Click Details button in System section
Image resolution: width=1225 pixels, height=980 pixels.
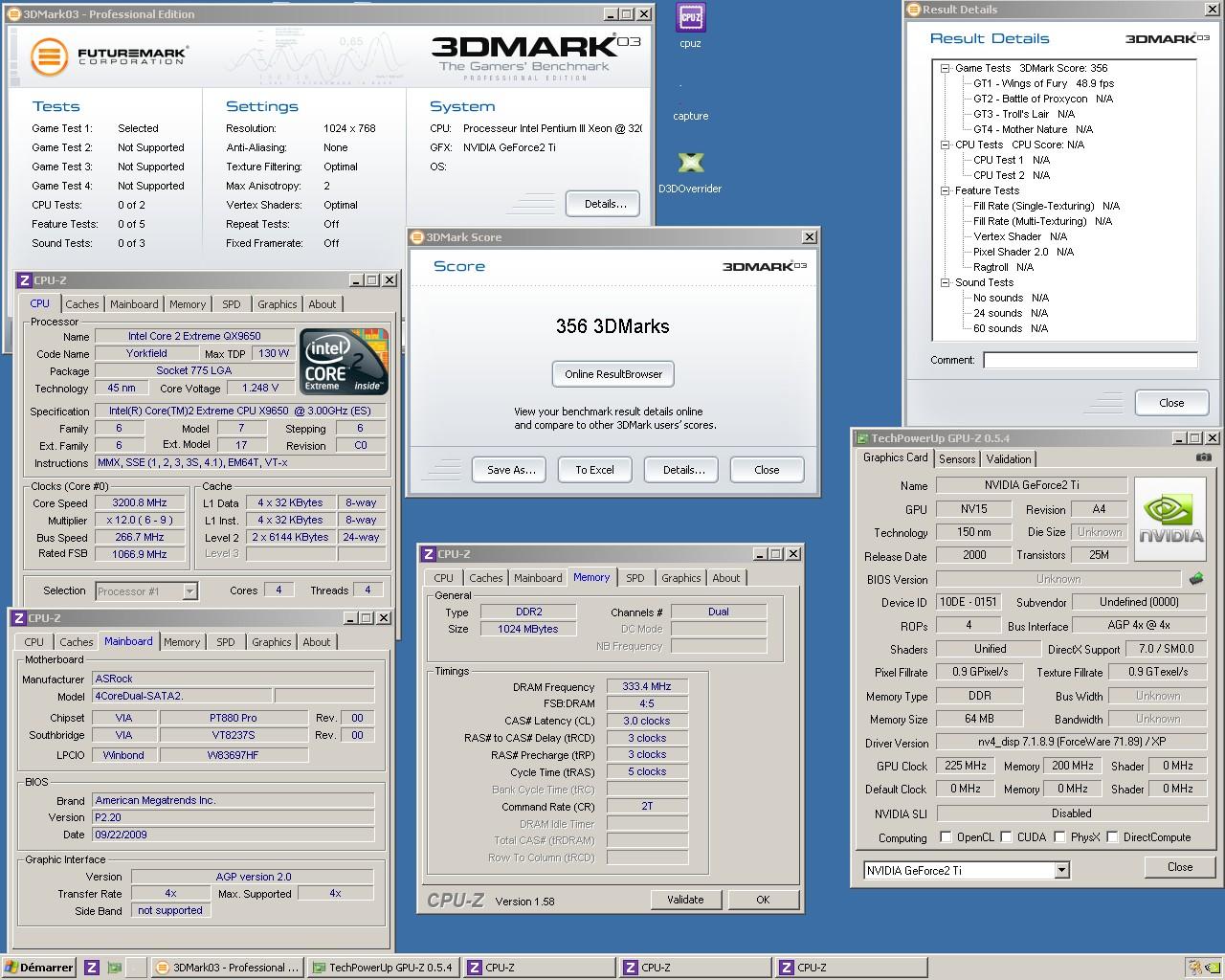click(x=605, y=204)
